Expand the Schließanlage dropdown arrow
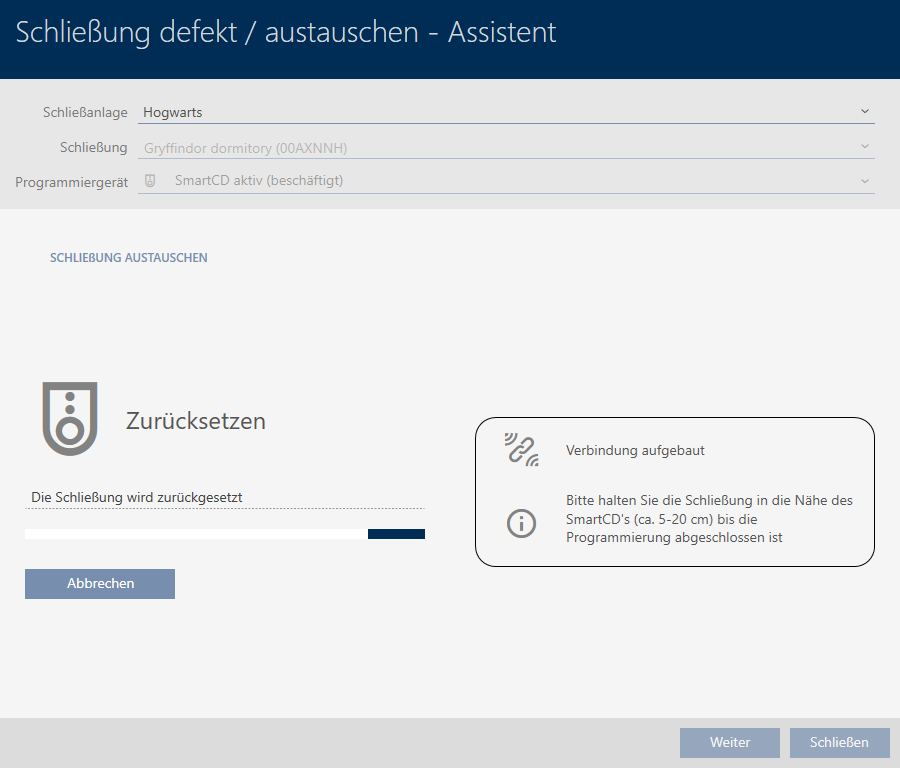900x768 pixels. pos(865,112)
